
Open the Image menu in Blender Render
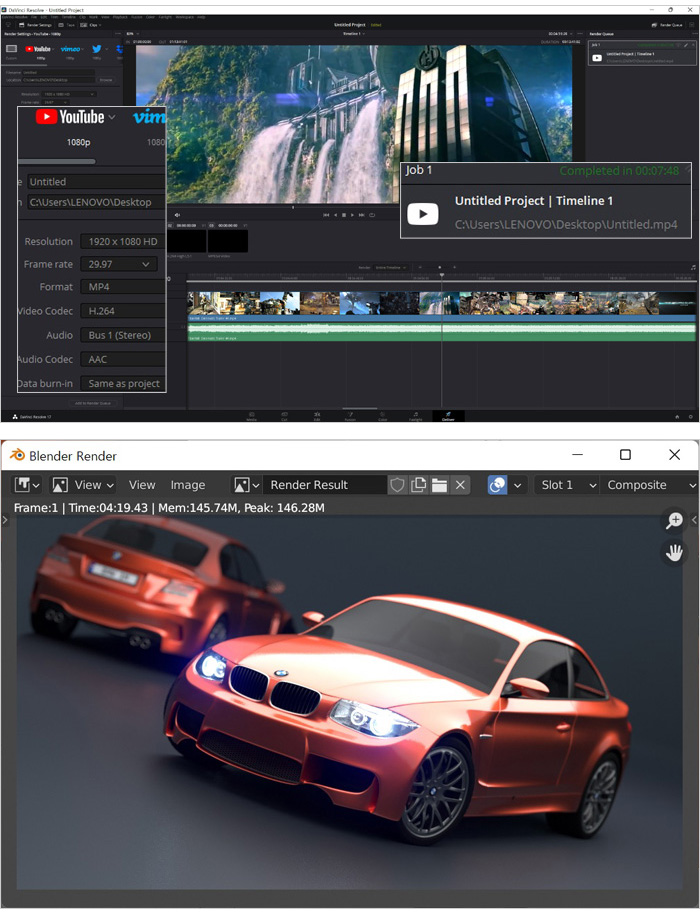[188, 484]
